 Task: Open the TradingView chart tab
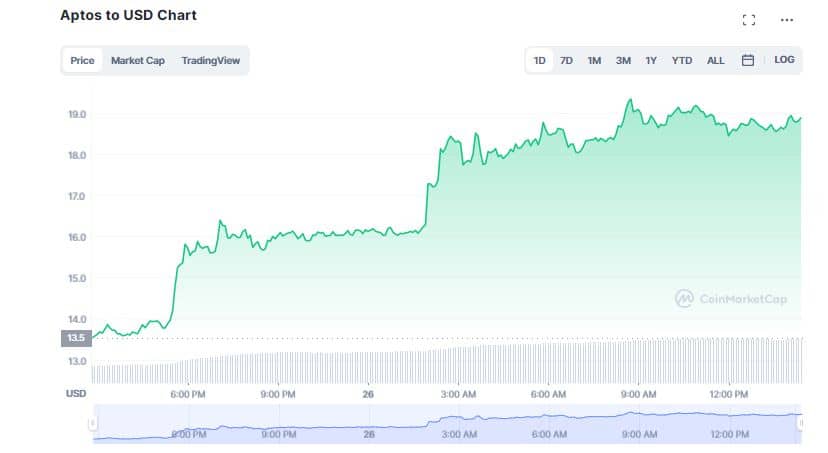(210, 61)
